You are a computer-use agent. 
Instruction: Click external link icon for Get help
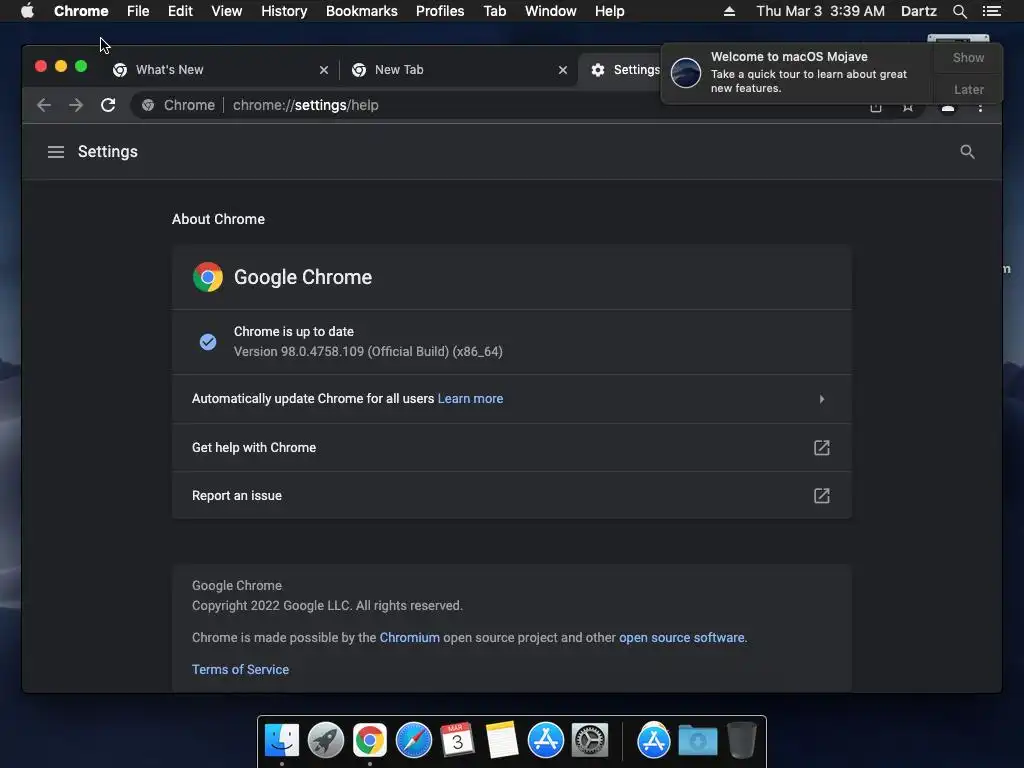(x=822, y=448)
